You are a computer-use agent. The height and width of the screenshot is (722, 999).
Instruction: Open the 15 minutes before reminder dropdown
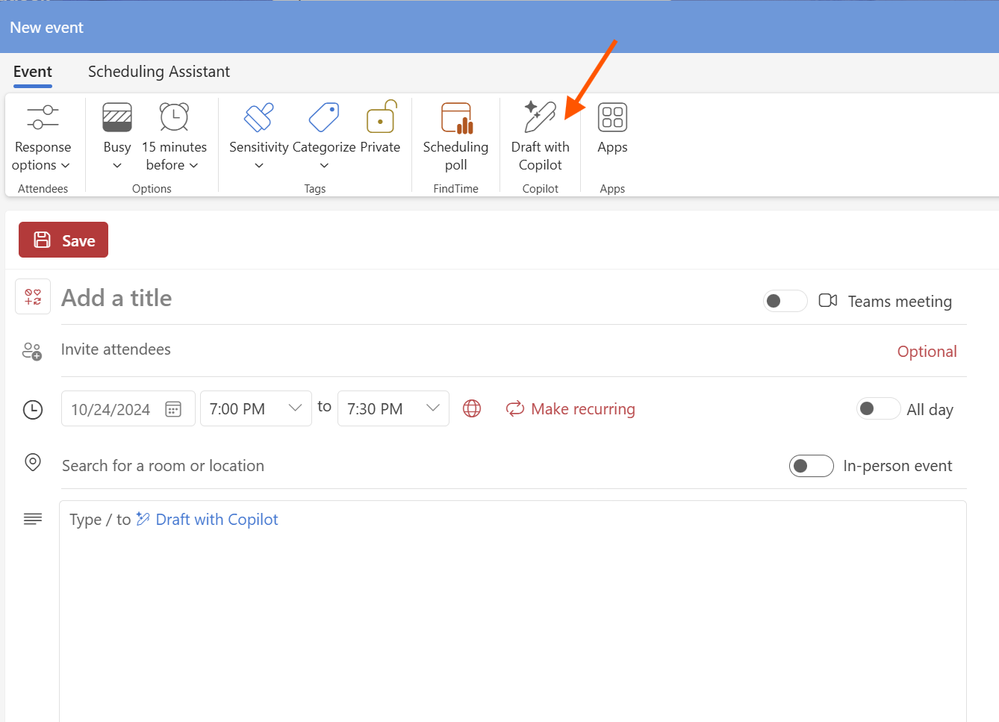(174, 138)
